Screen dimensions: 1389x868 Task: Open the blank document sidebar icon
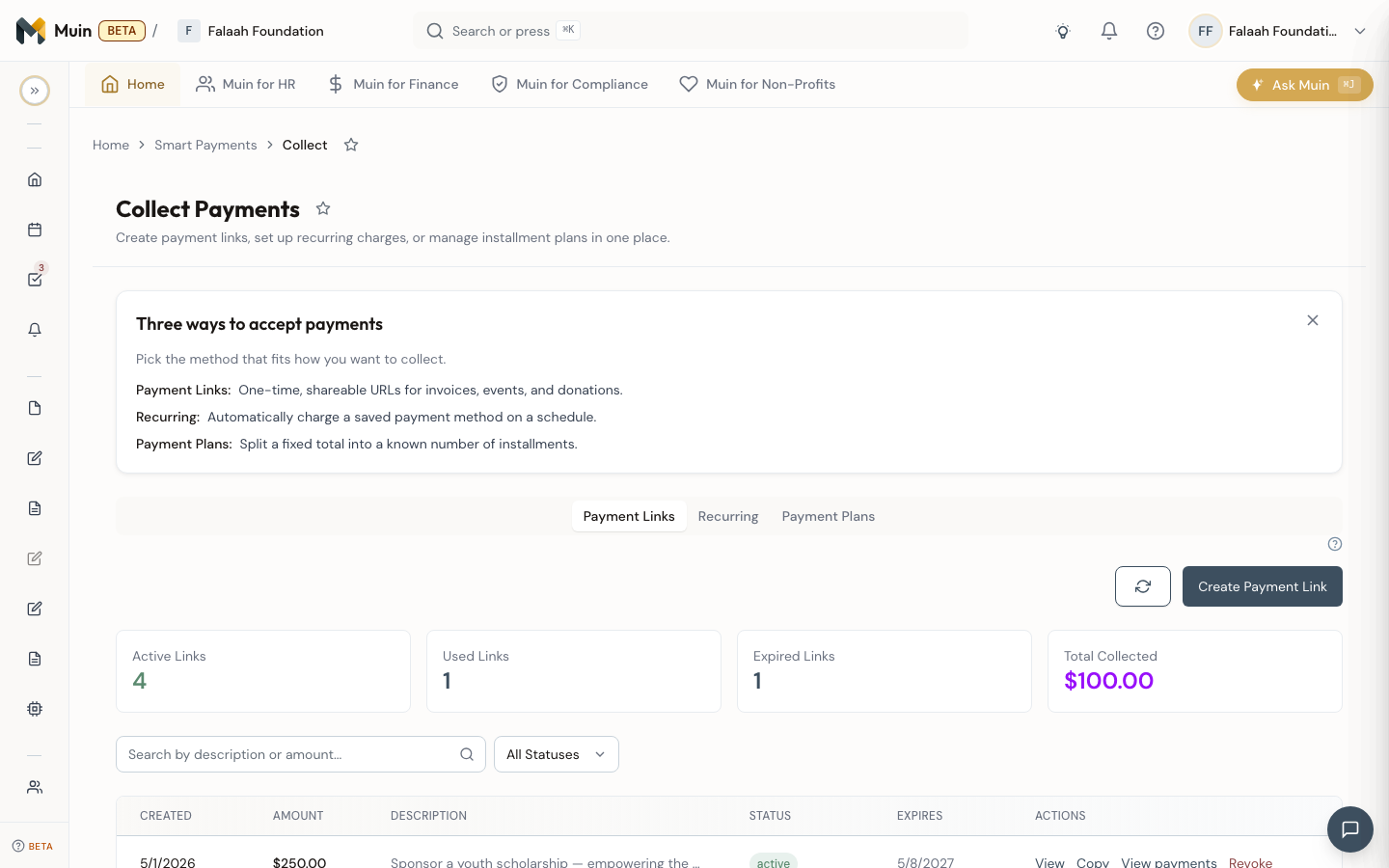click(35, 408)
